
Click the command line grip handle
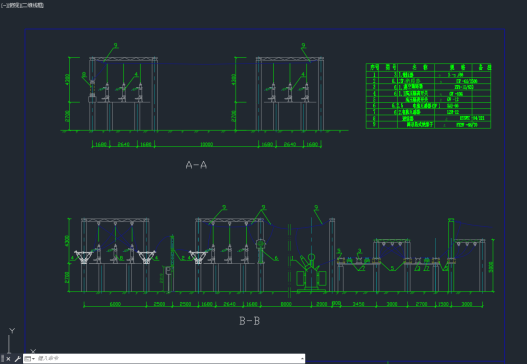click(3, 359)
